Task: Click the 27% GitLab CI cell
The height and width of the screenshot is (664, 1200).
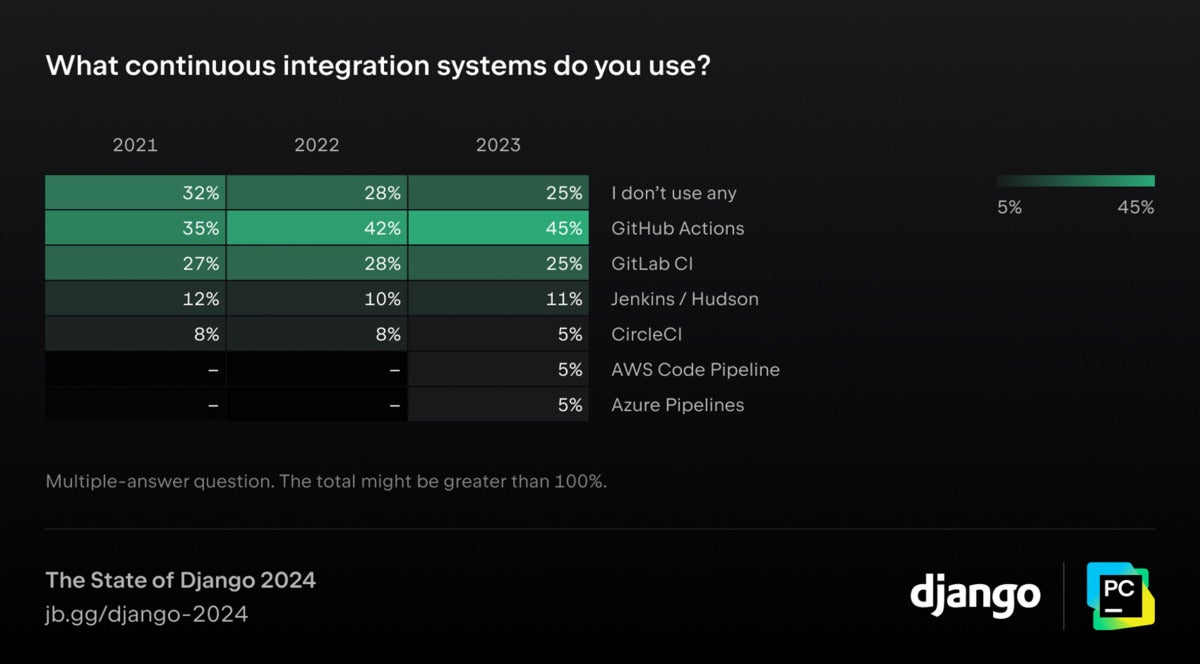Action: pos(135,264)
